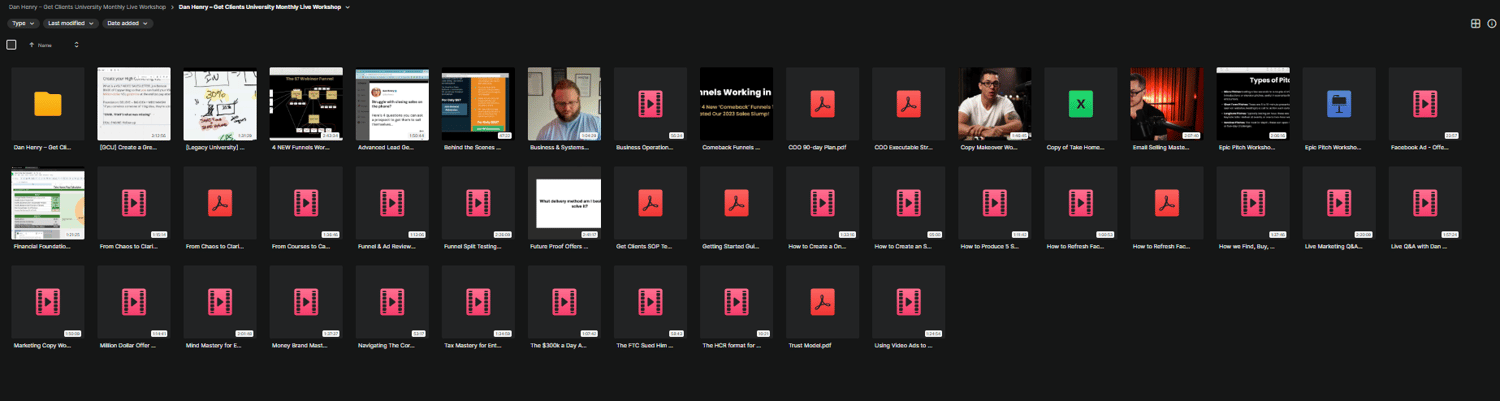Switch to grid/list layout view icon
The height and width of the screenshot is (401, 1500).
point(1475,23)
